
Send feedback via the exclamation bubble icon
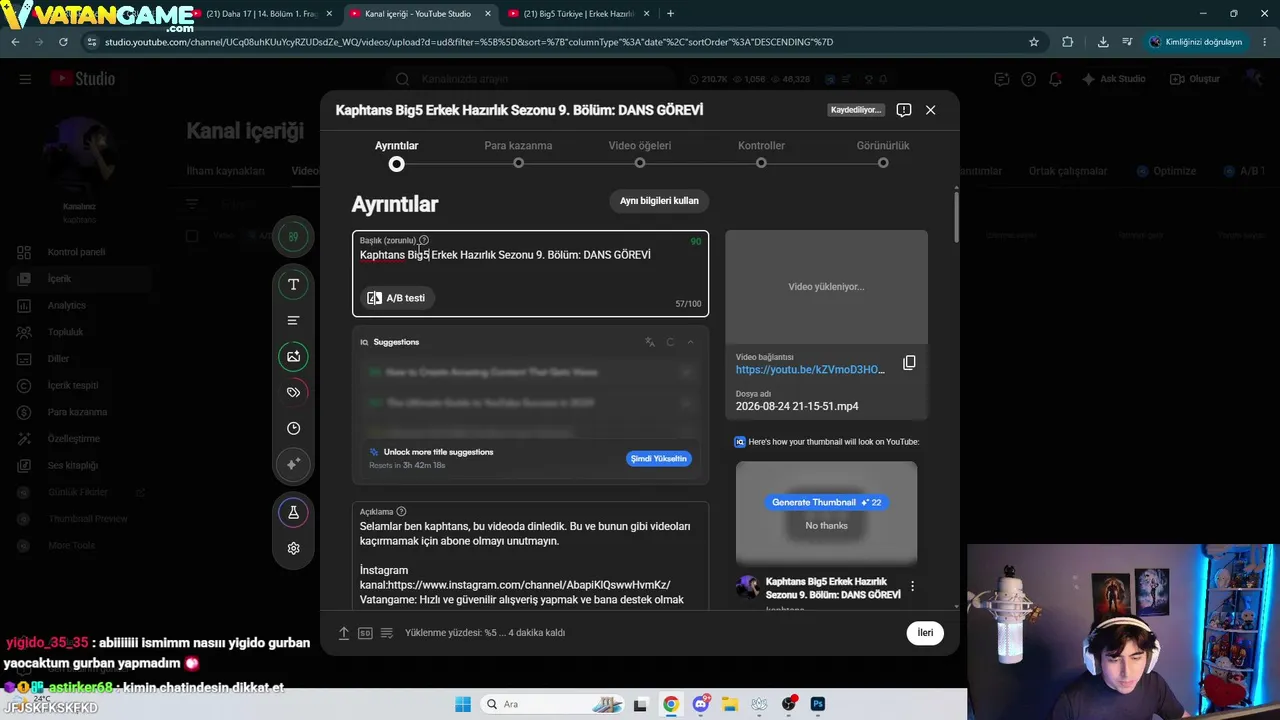tap(904, 110)
